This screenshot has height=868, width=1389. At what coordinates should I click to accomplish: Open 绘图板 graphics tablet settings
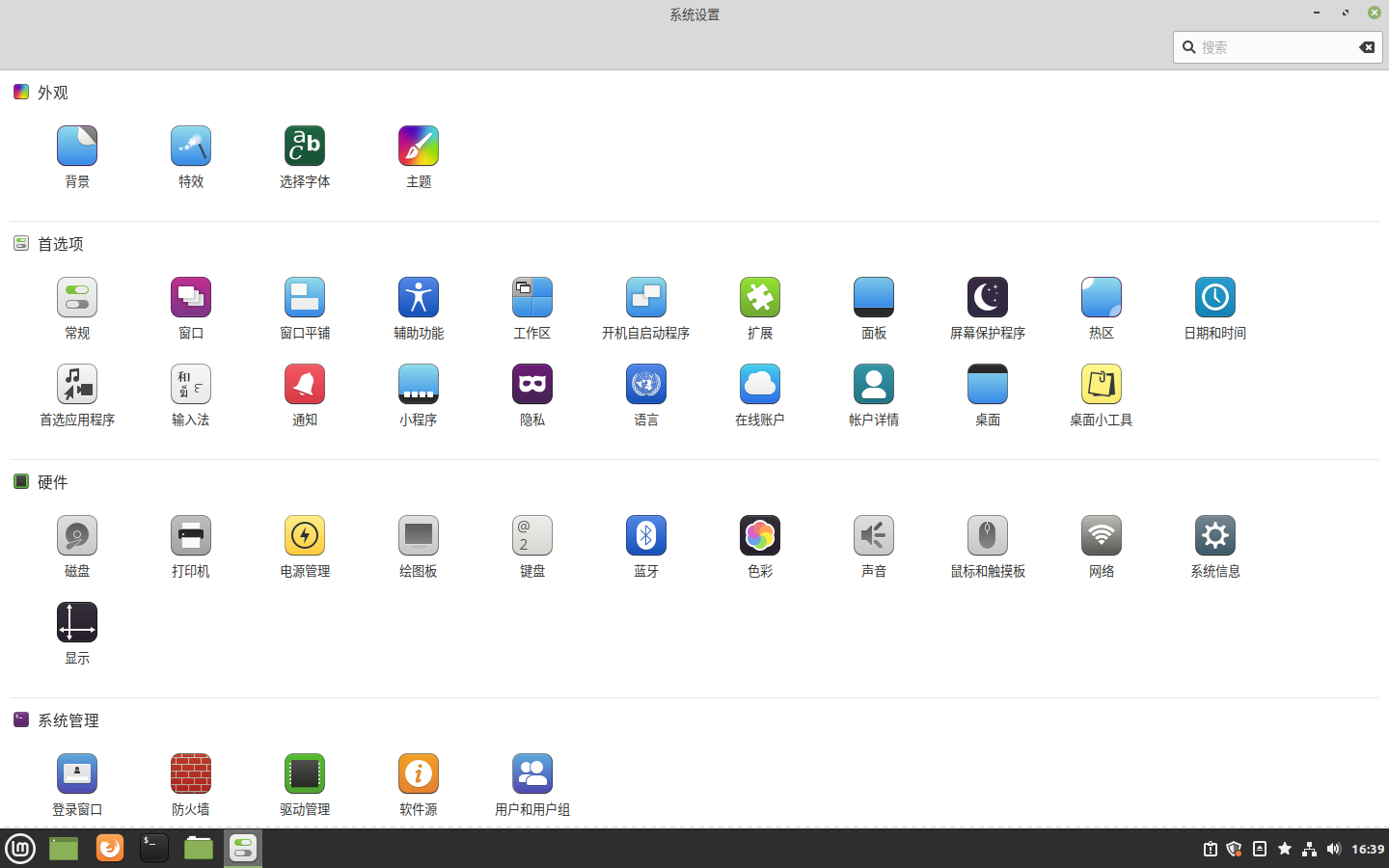tap(419, 547)
